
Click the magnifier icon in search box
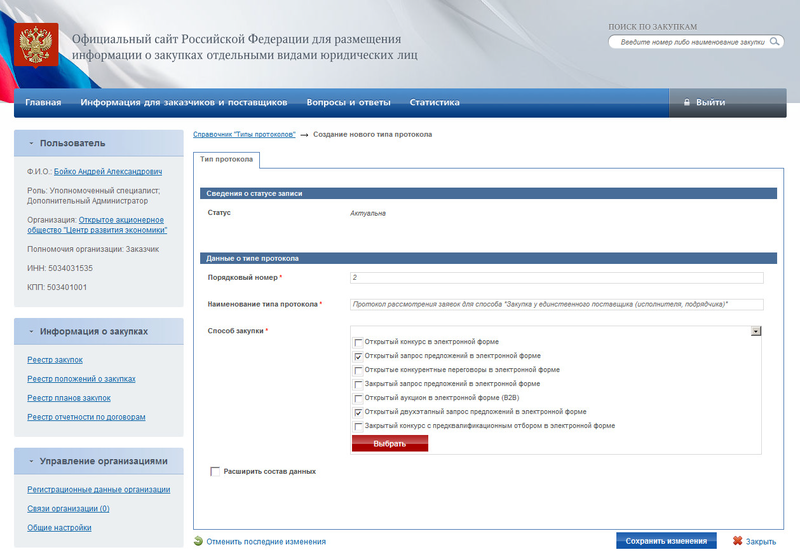point(773,43)
